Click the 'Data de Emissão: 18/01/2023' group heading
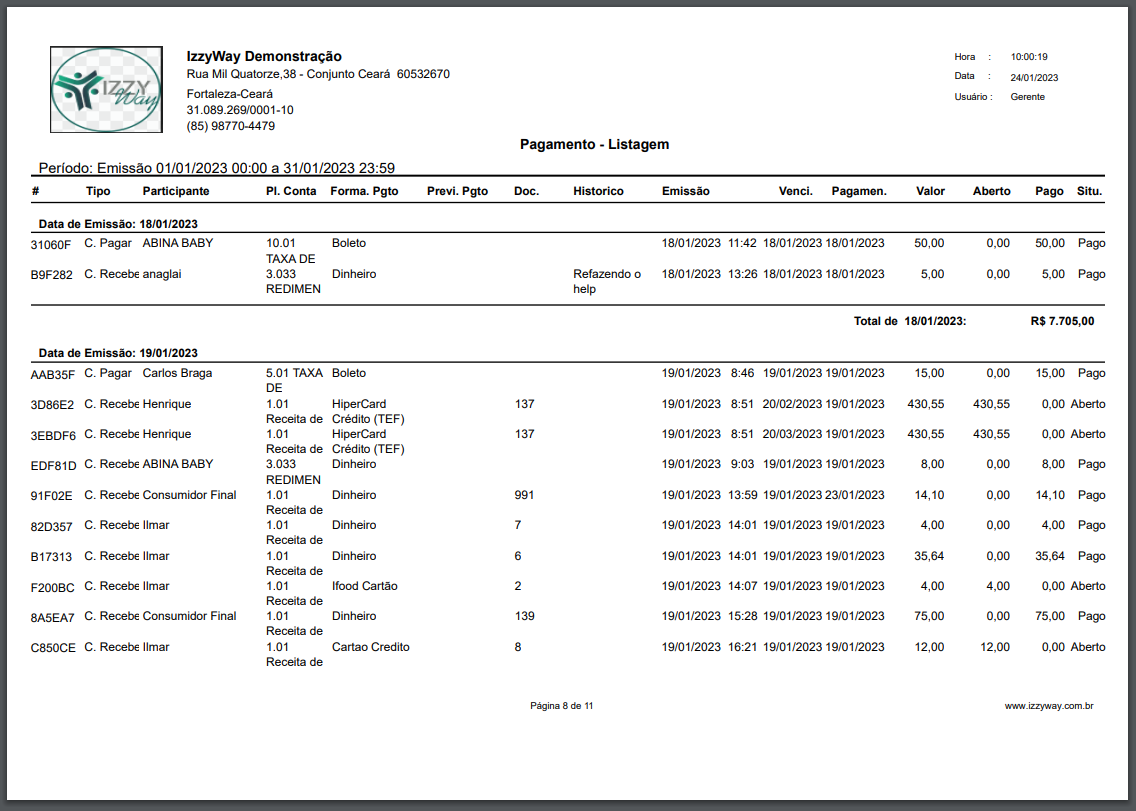Viewport: 1136px width, 811px height. [x=118, y=224]
